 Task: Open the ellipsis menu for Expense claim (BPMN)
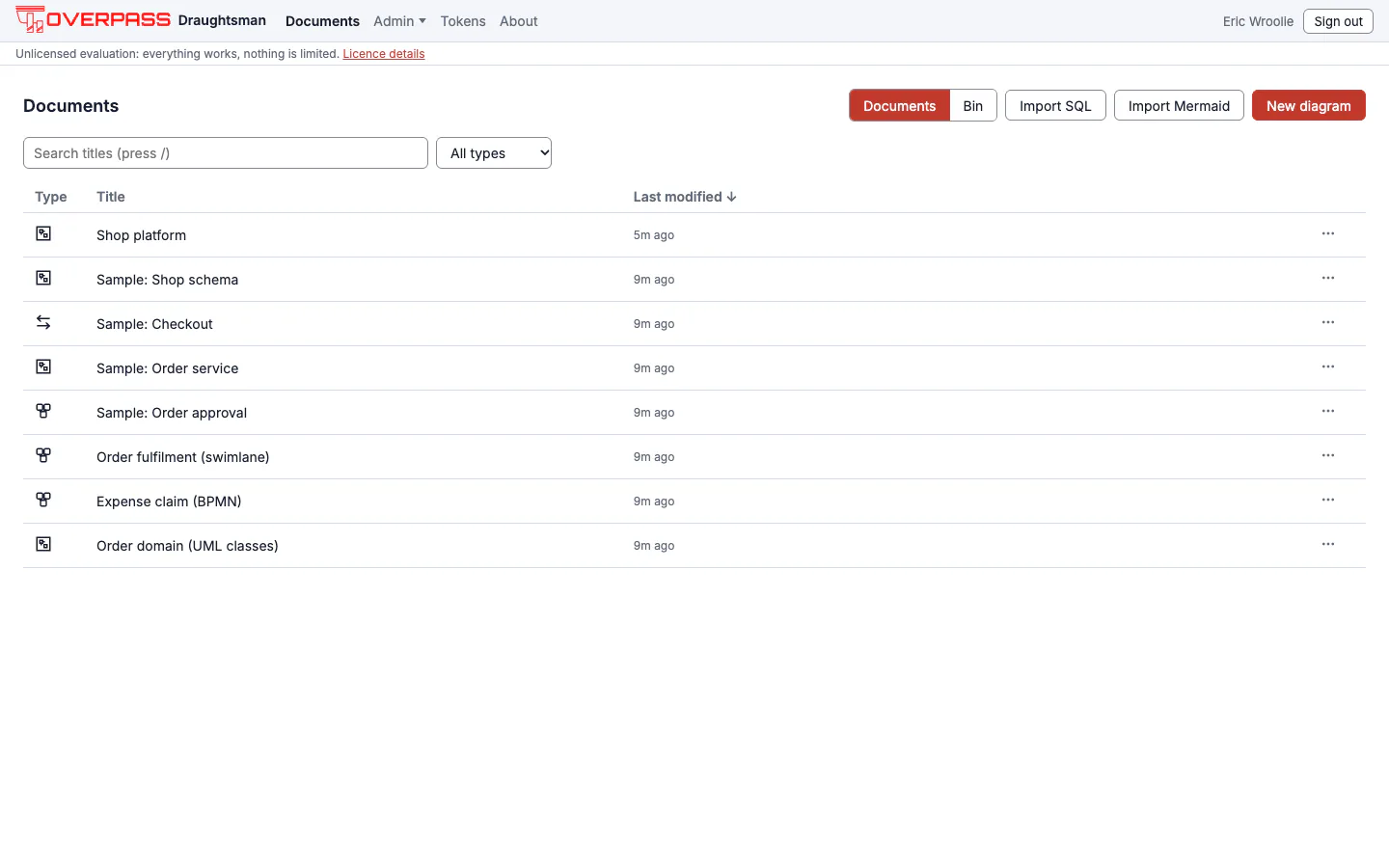click(1328, 500)
